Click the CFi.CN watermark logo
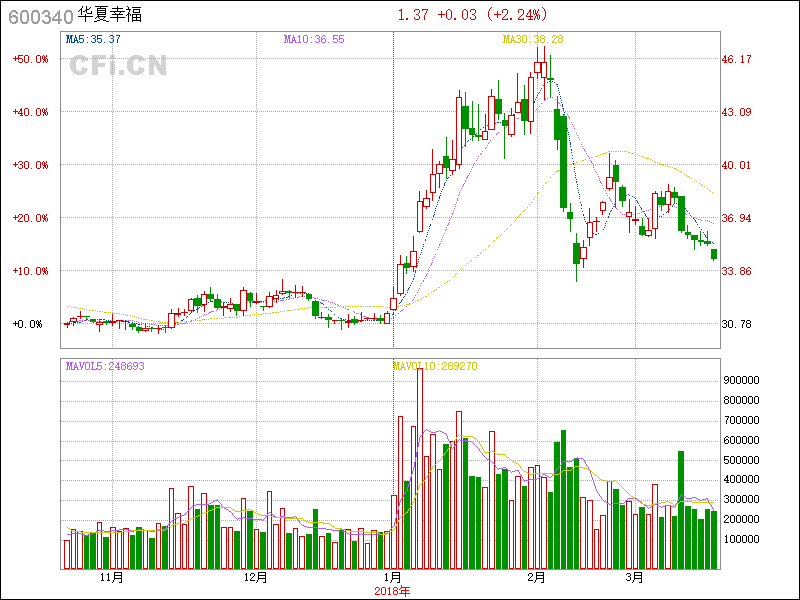Screen dimensions: 800x600 pos(118,66)
